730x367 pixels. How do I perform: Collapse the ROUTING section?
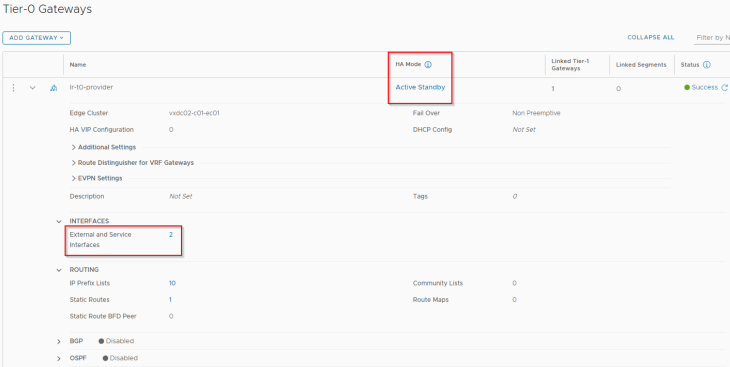[x=59, y=270]
